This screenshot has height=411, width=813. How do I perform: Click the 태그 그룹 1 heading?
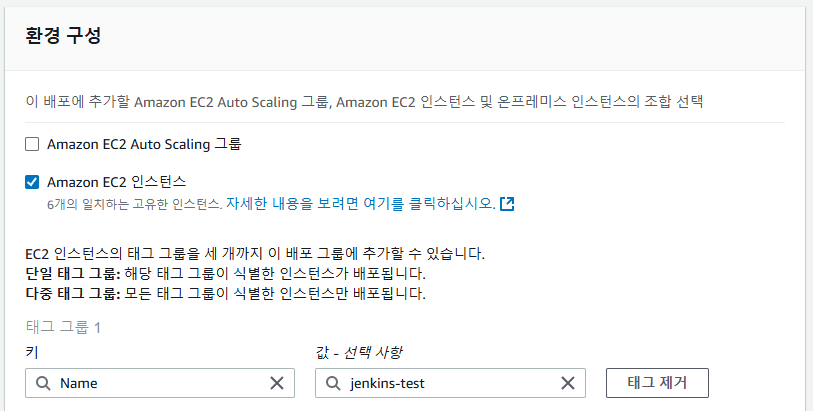(63, 327)
